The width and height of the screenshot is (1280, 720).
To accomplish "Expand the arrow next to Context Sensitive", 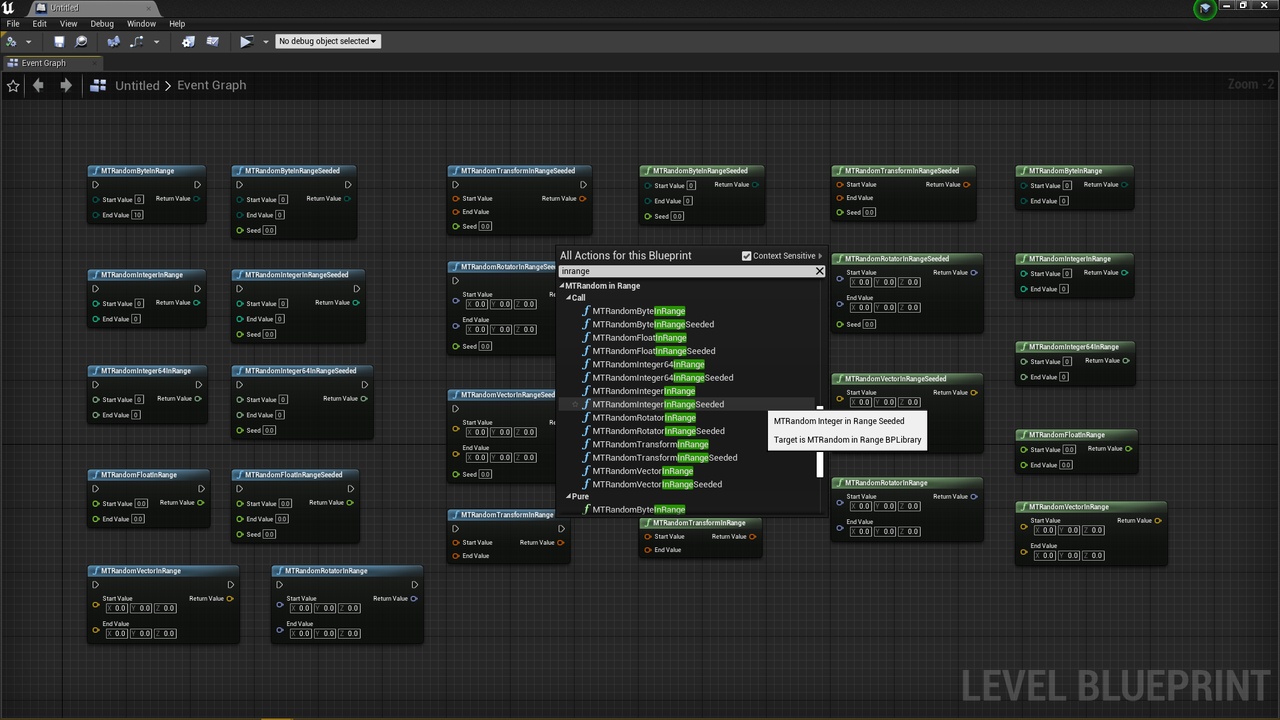I will coord(821,256).
